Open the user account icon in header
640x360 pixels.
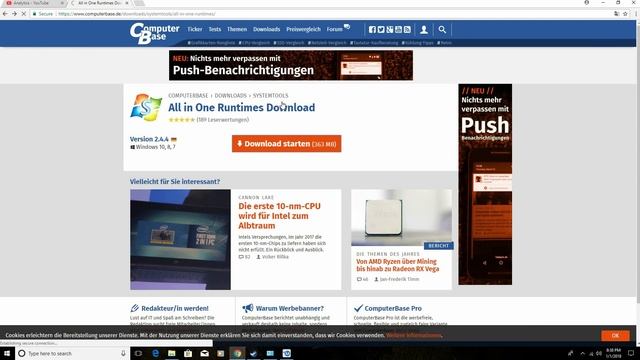coord(424,29)
